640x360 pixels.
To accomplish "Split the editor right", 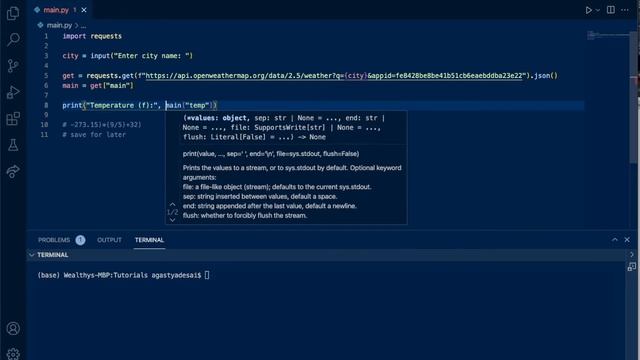I will (x=611, y=10).
